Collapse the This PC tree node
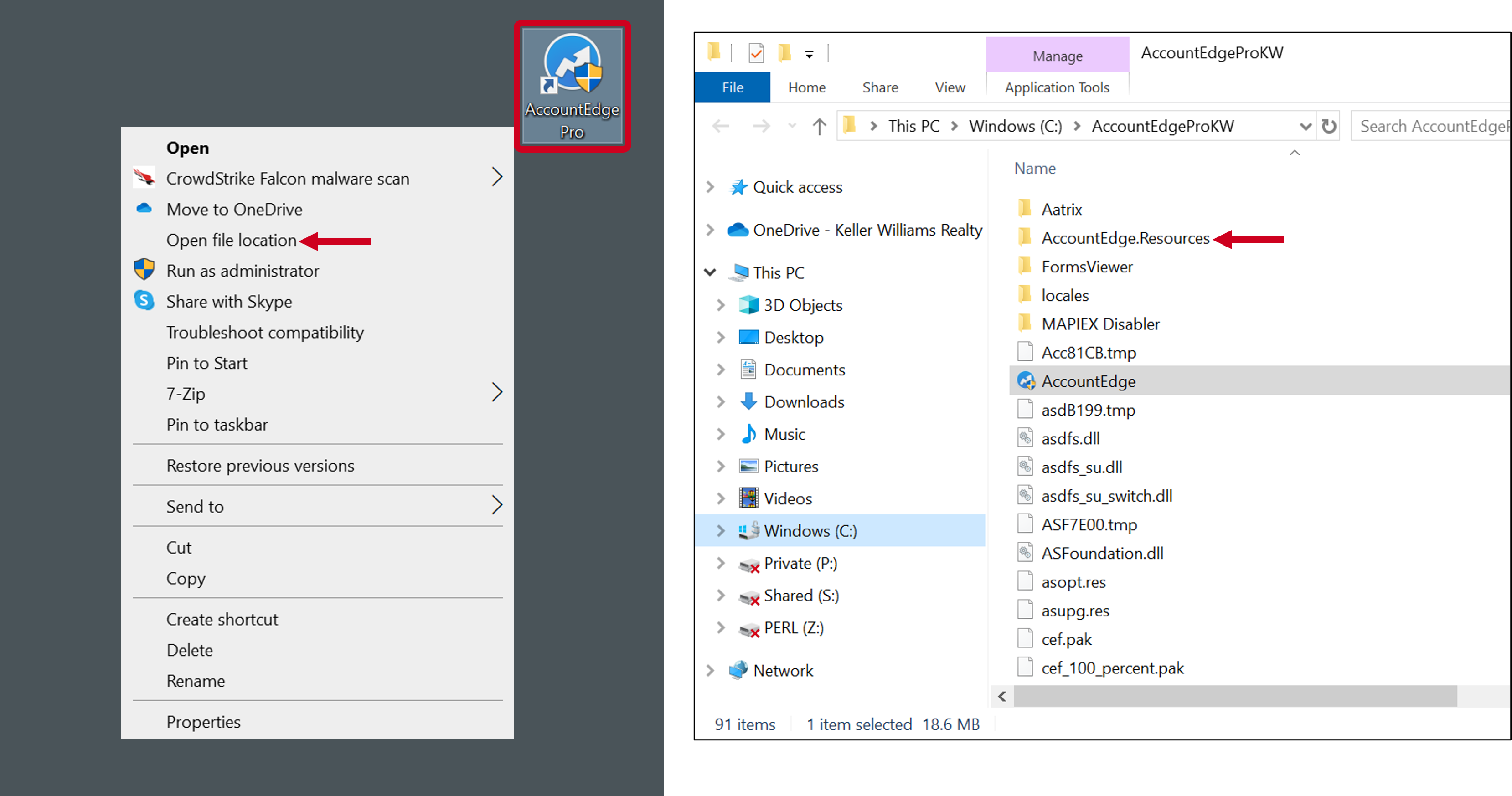The height and width of the screenshot is (796, 1512). click(710, 272)
